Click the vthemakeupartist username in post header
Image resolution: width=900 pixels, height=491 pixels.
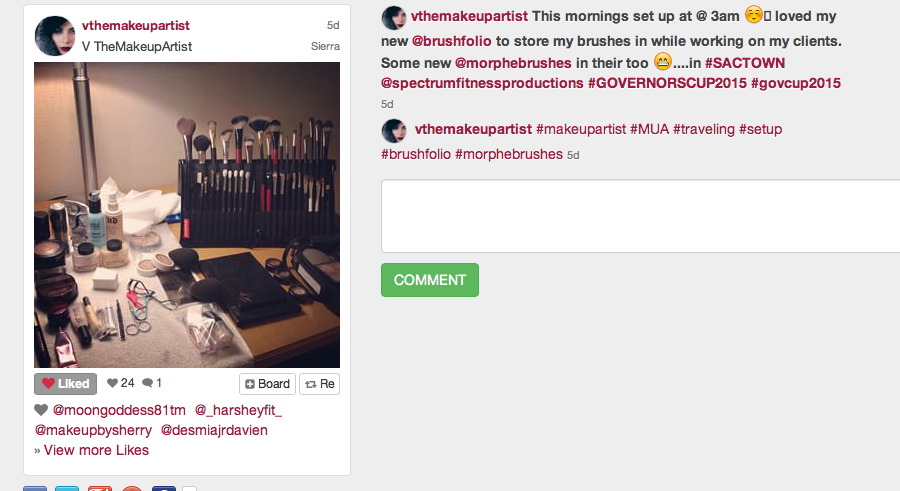click(x=135, y=25)
